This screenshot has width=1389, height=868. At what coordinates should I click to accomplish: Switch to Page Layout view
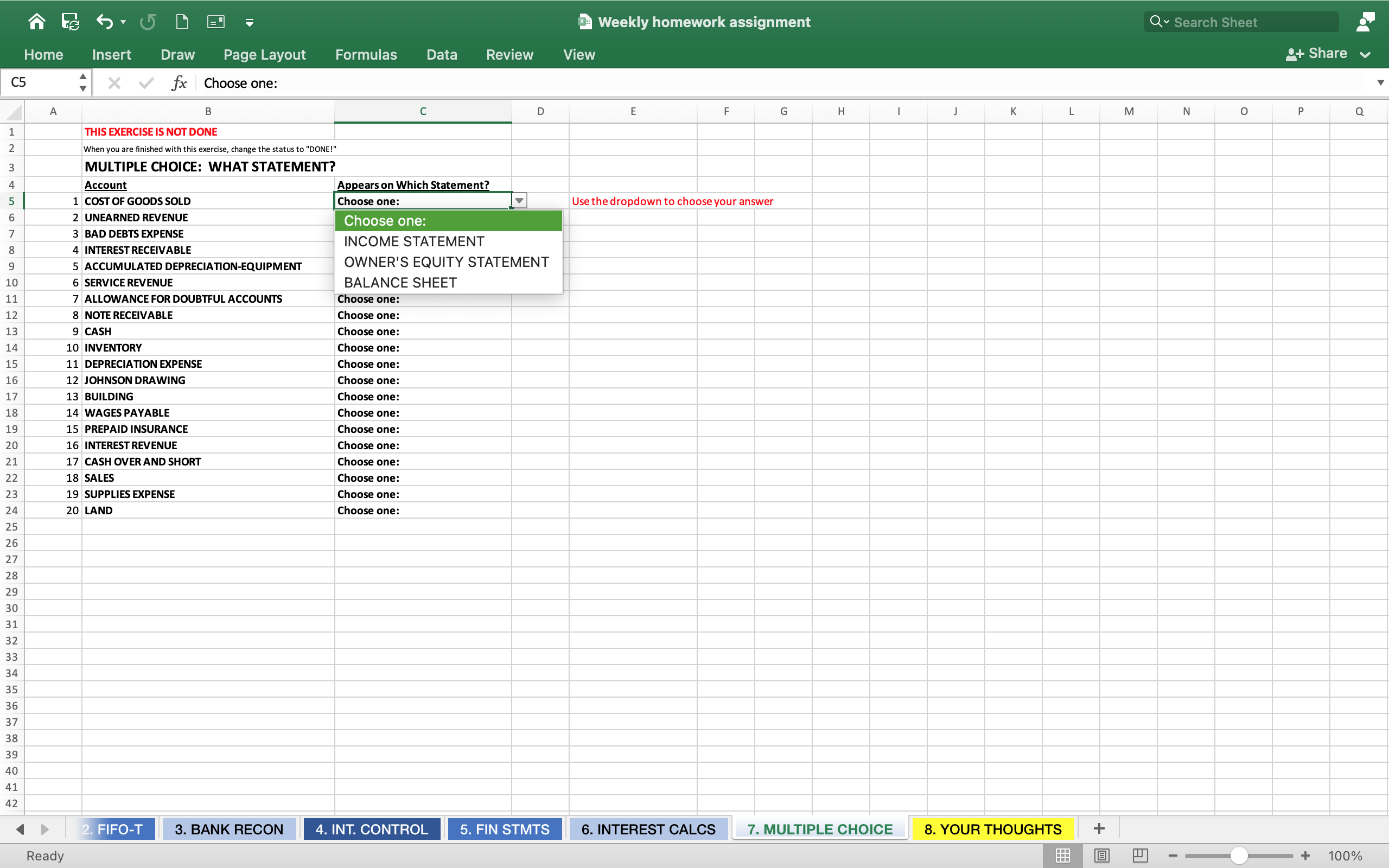pos(1101,856)
